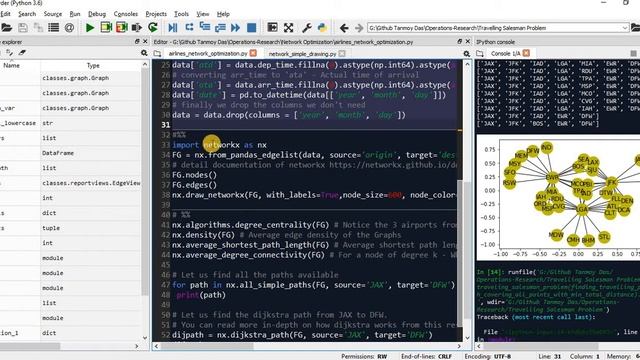Open the Projects menu
640x360 pixels.
(156, 14)
